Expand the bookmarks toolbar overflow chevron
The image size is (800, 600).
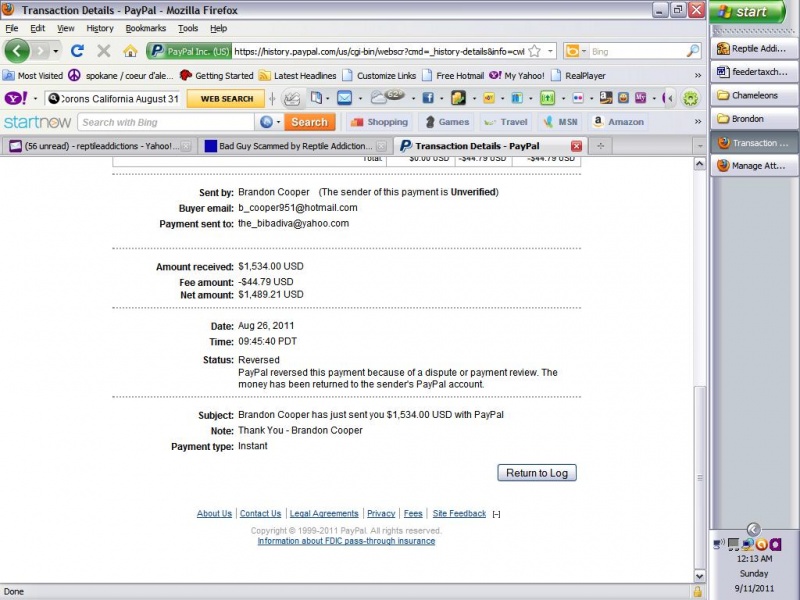pyautogui.click(x=697, y=76)
